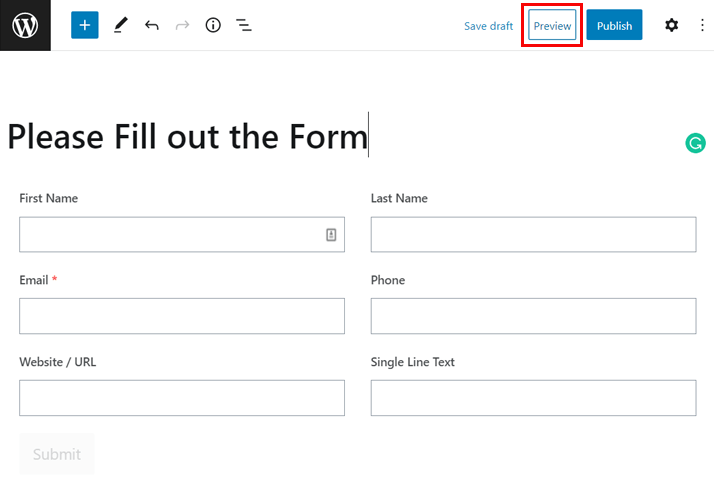Click into the Email field
Viewport: 714px width, 493px height.
(x=181, y=316)
